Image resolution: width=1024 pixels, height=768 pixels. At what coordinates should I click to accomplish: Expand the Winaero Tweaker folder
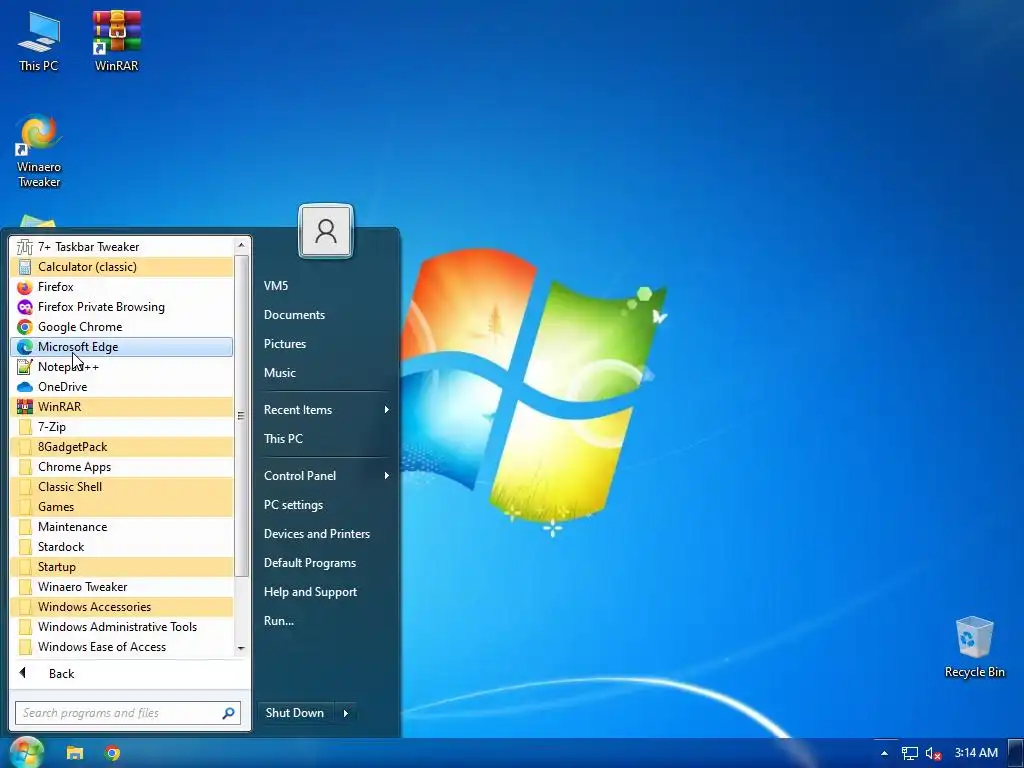point(122,587)
